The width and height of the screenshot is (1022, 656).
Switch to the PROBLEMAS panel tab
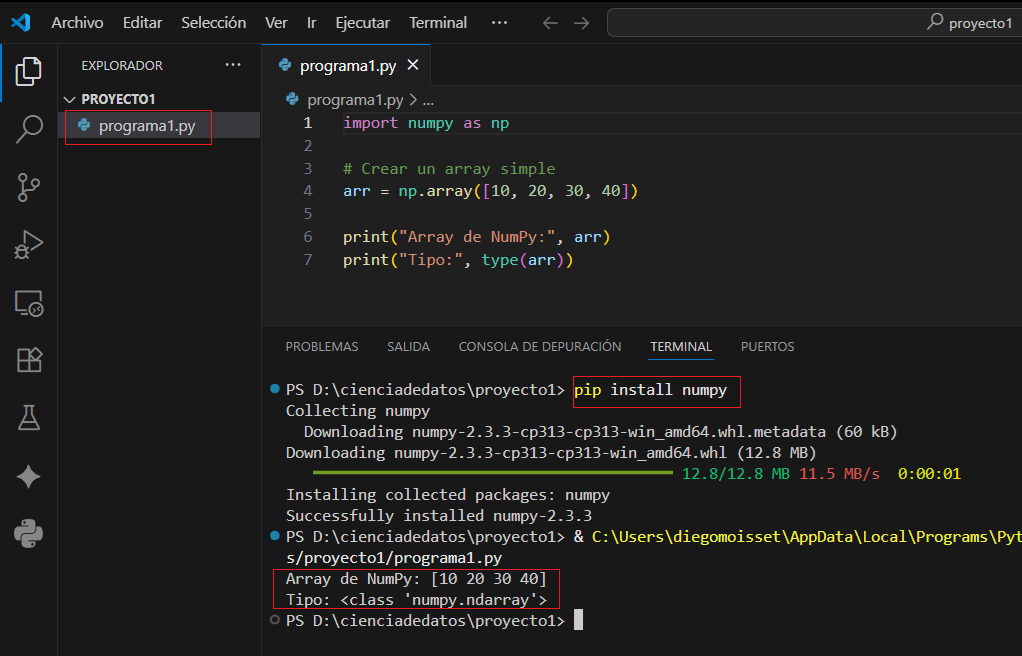(321, 347)
